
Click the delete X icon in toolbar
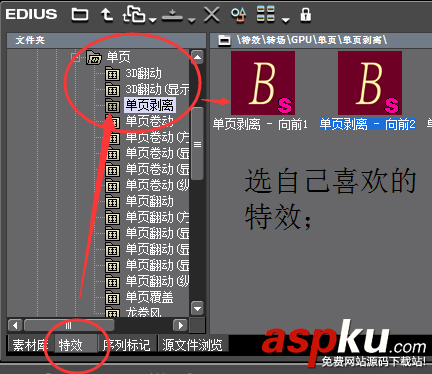[212, 15]
